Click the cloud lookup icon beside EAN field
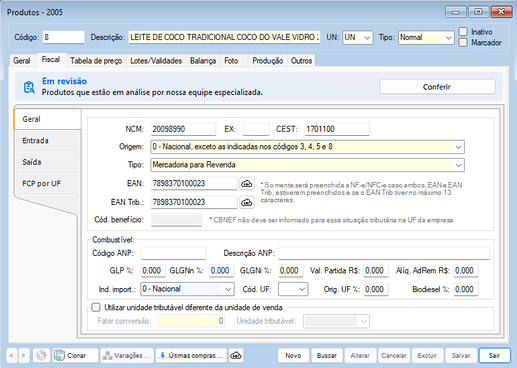The height and width of the screenshot is (368, 517). 247,183
